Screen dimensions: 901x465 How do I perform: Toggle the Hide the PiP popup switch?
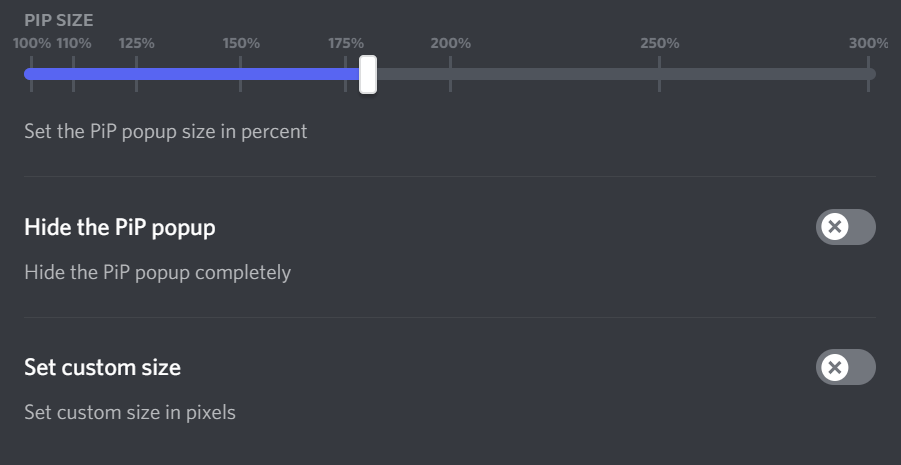[x=845, y=227]
